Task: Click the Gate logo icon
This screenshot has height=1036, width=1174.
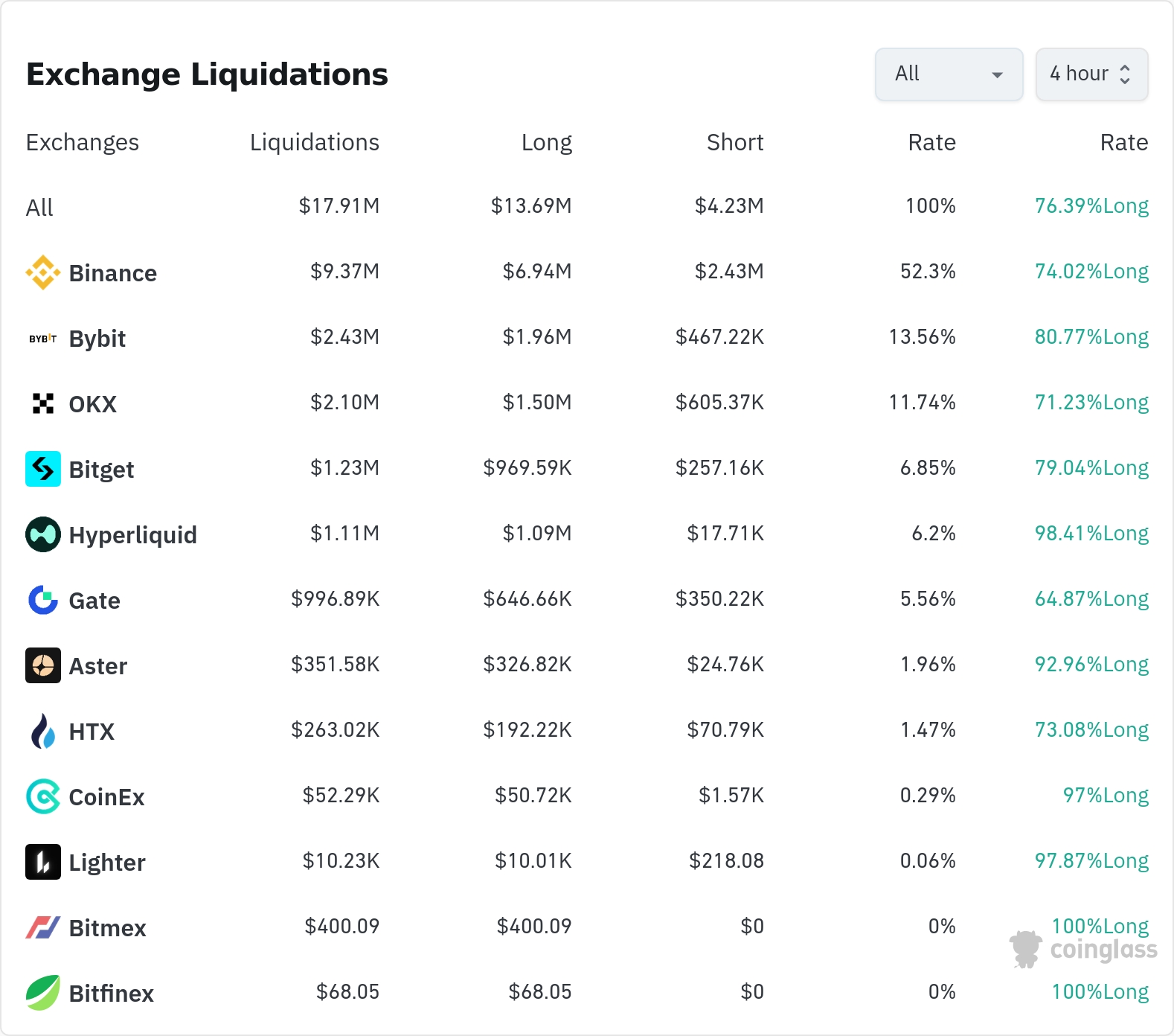Action: click(x=43, y=600)
